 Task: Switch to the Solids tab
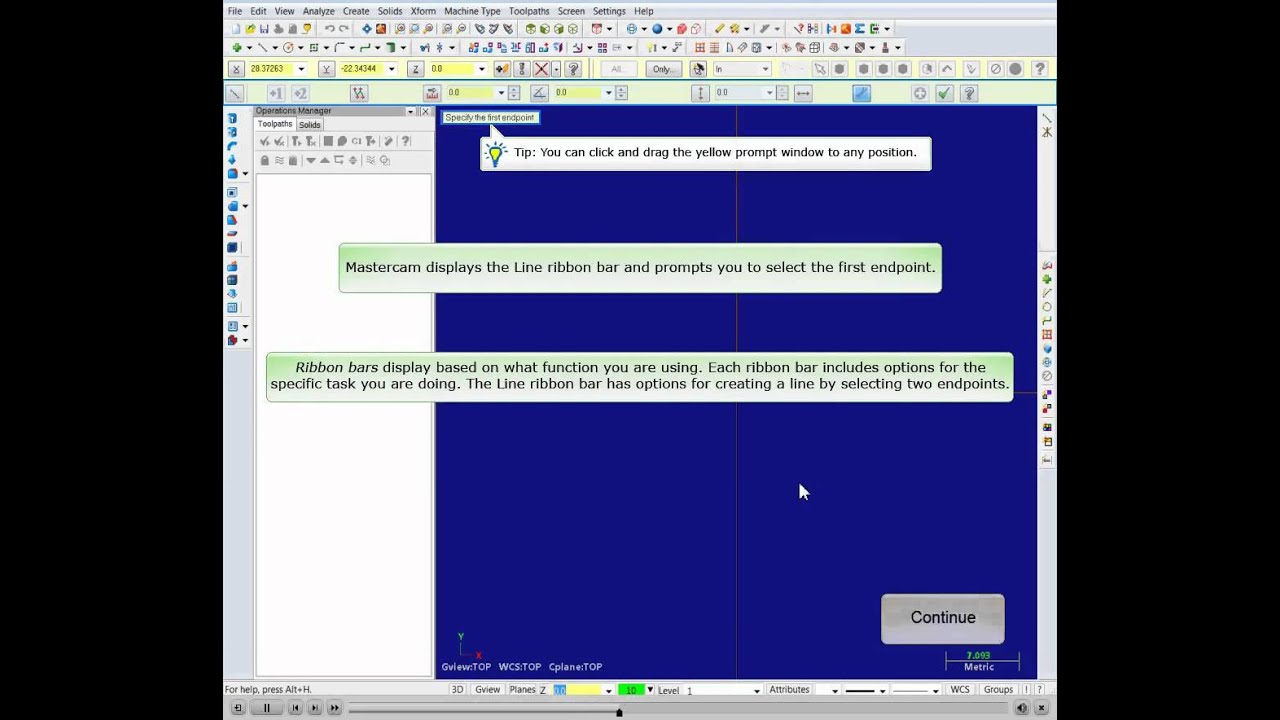pyautogui.click(x=310, y=124)
